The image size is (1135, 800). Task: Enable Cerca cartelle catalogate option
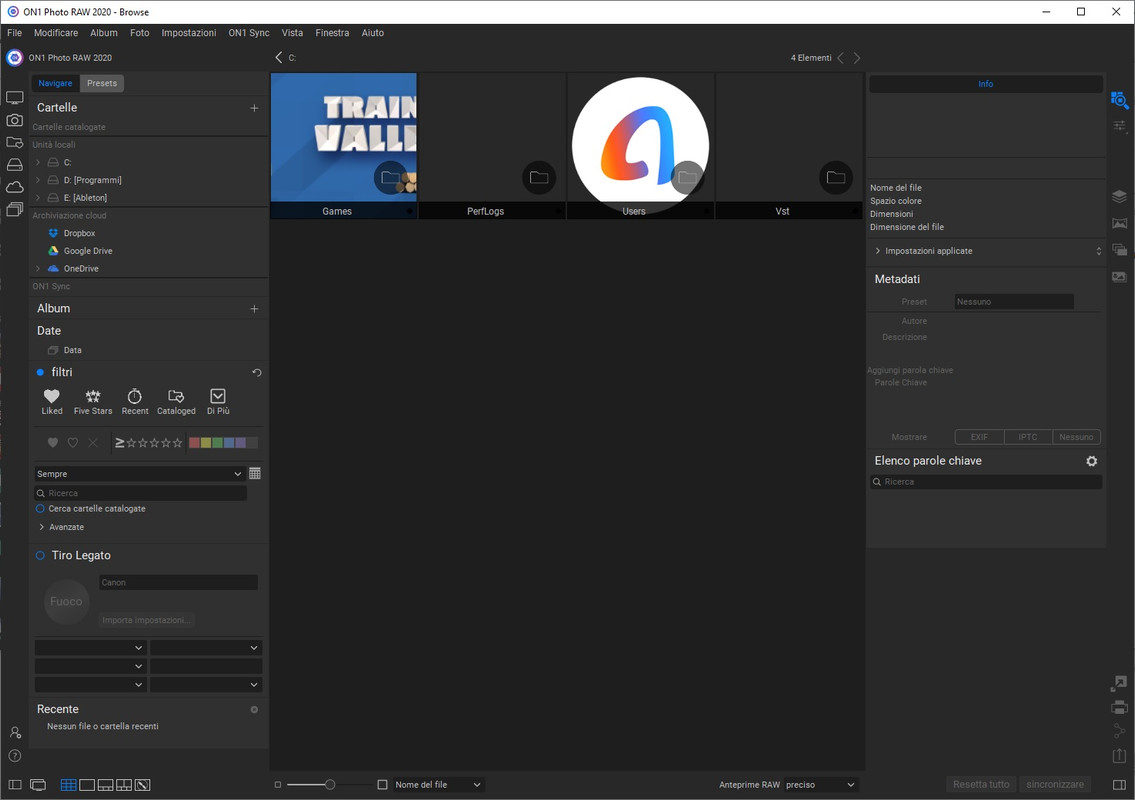click(x=40, y=509)
